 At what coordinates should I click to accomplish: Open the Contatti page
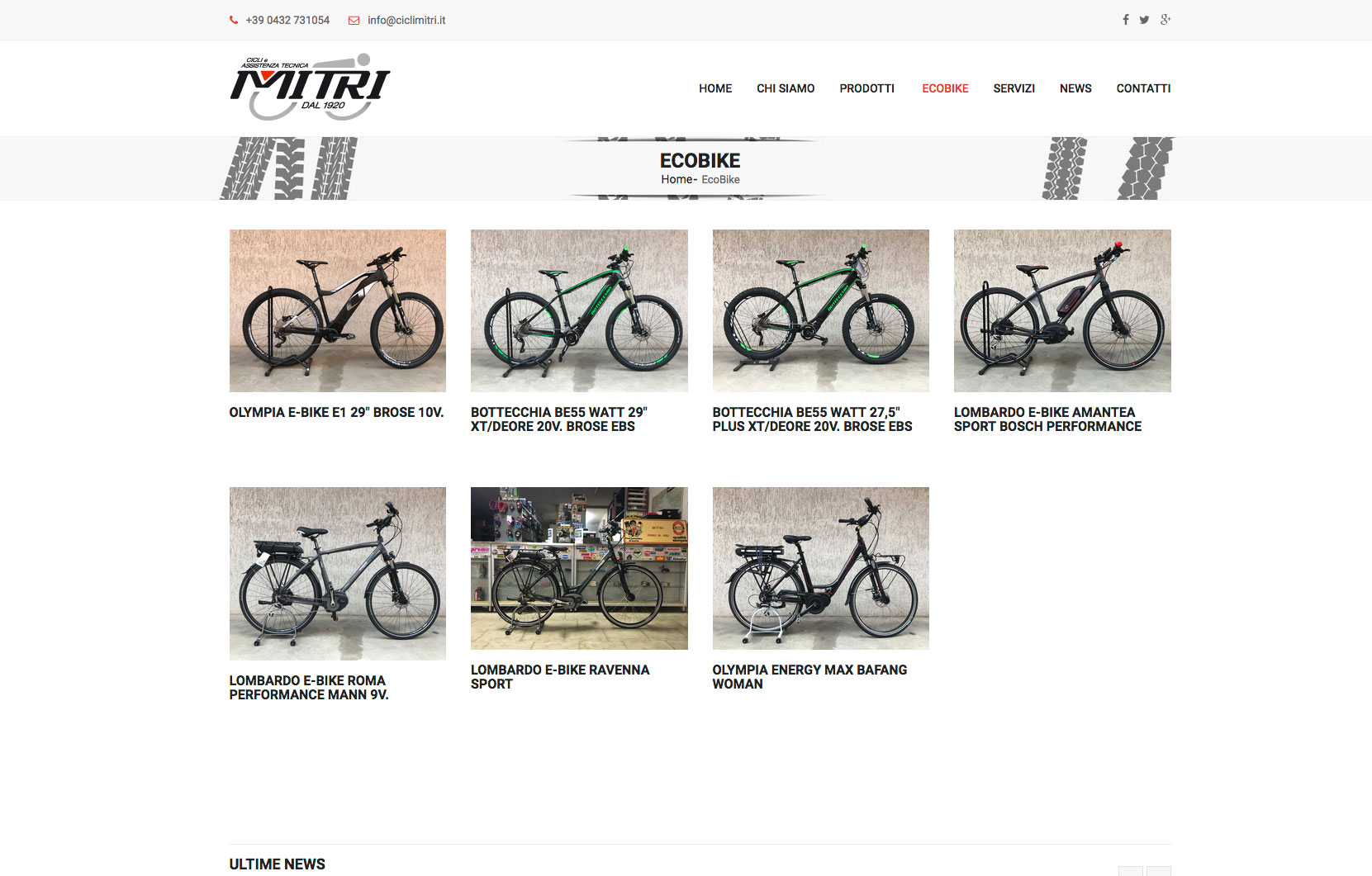1143,88
